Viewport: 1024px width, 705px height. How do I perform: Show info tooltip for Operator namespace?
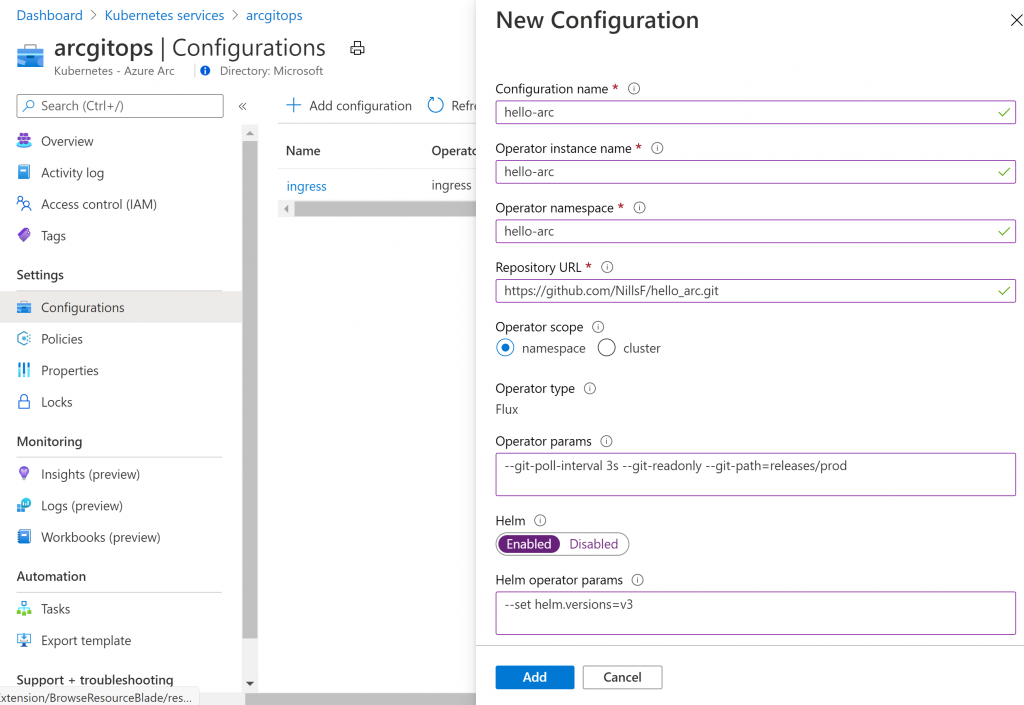point(639,208)
